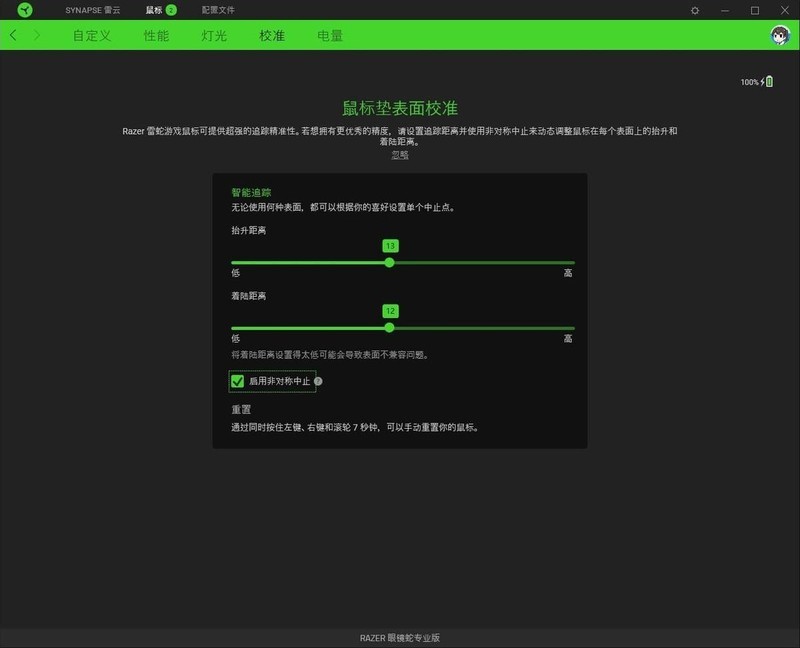Image resolution: width=800 pixels, height=648 pixels.
Task: Navigate back using the left chevron arrow
Action: pyautogui.click(x=12, y=33)
